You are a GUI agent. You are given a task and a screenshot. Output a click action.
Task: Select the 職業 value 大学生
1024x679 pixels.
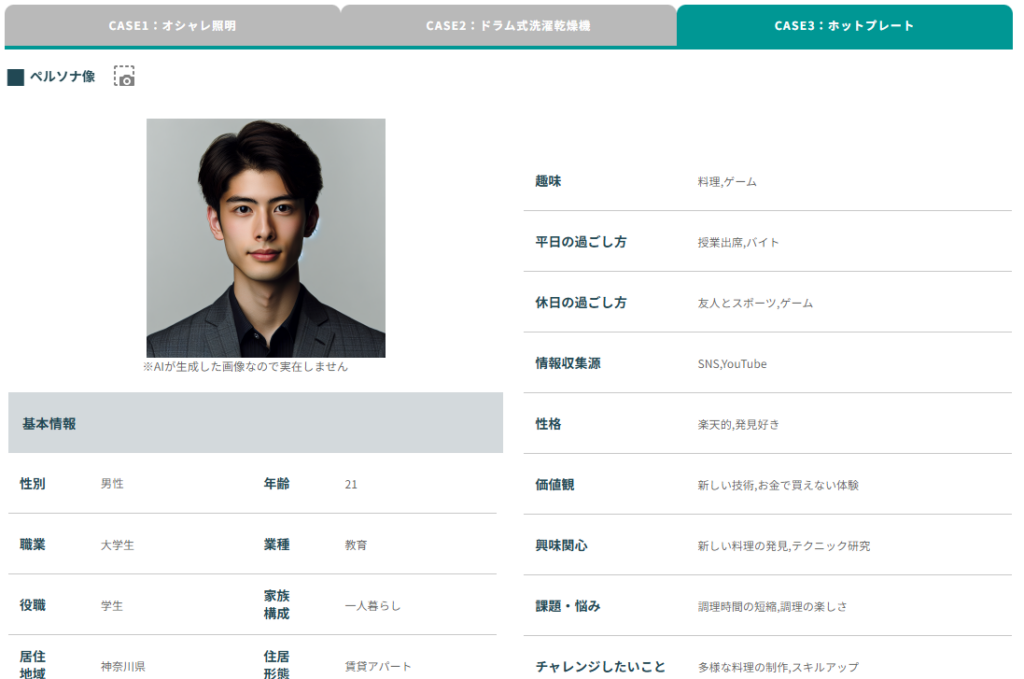point(117,546)
